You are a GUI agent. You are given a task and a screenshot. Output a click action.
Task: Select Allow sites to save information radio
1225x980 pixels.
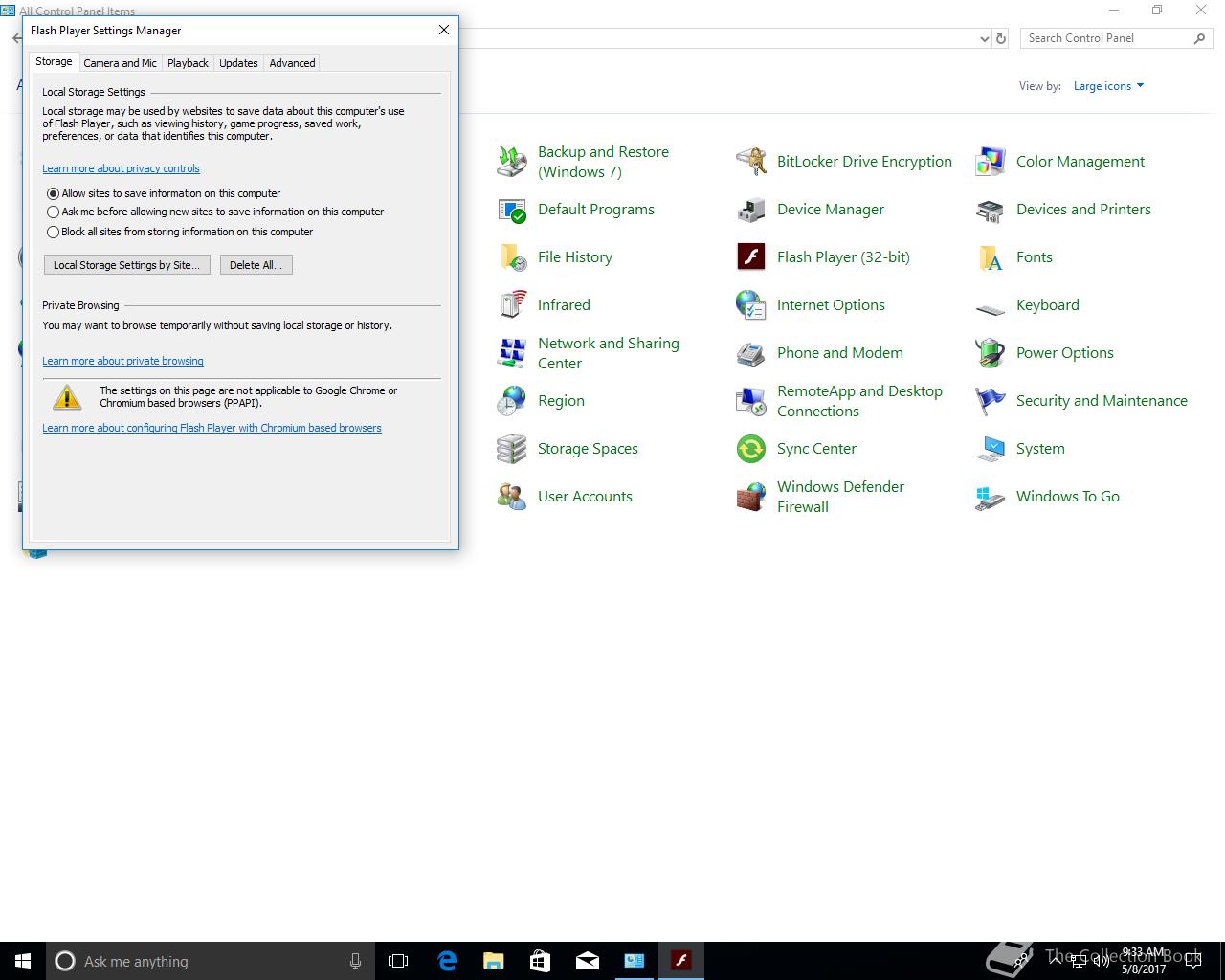pos(54,193)
